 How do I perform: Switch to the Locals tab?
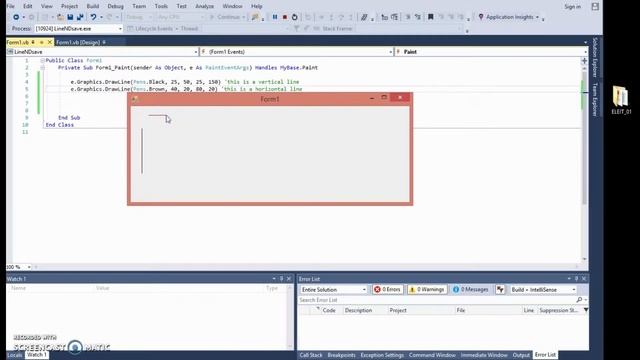(x=14, y=355)
